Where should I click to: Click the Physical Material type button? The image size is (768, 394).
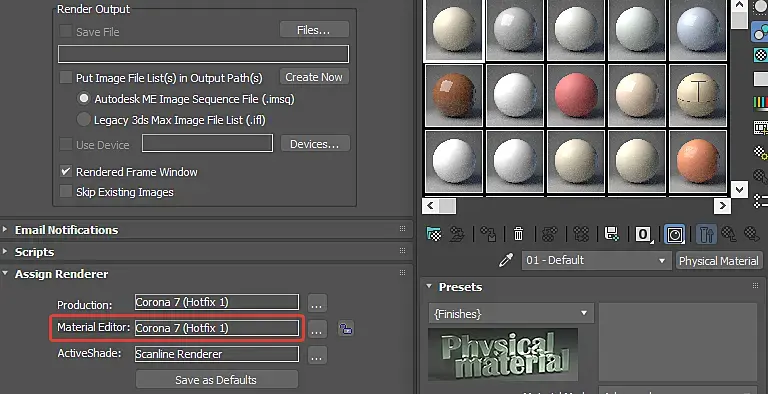pyautogui.click(x=719, y=261)
